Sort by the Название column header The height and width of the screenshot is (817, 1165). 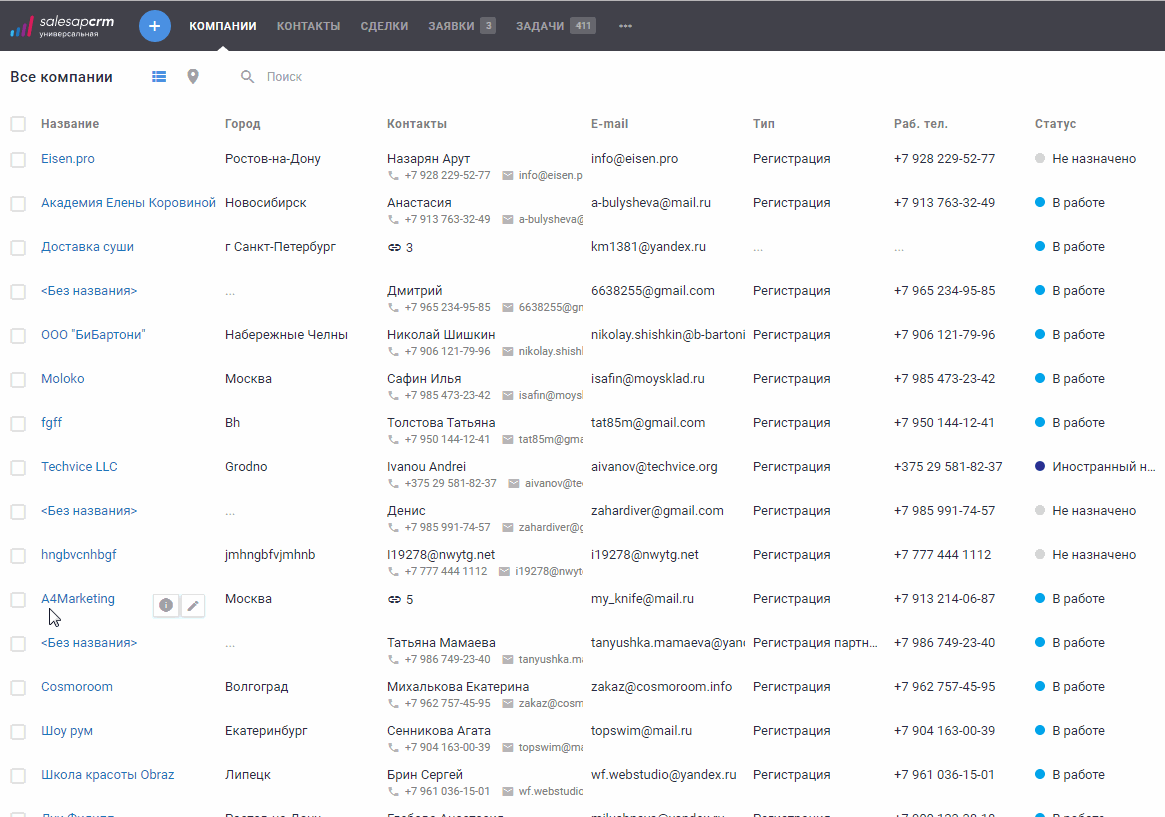click(x=70, y=124)
